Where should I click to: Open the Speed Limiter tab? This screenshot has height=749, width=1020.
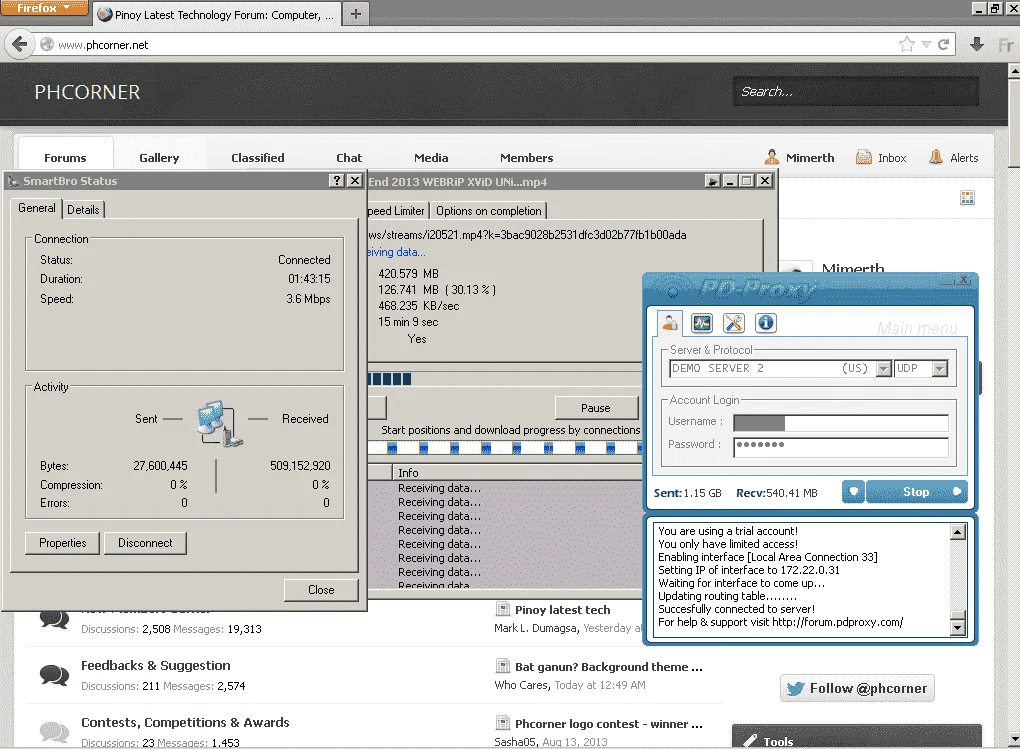(396, 211)
